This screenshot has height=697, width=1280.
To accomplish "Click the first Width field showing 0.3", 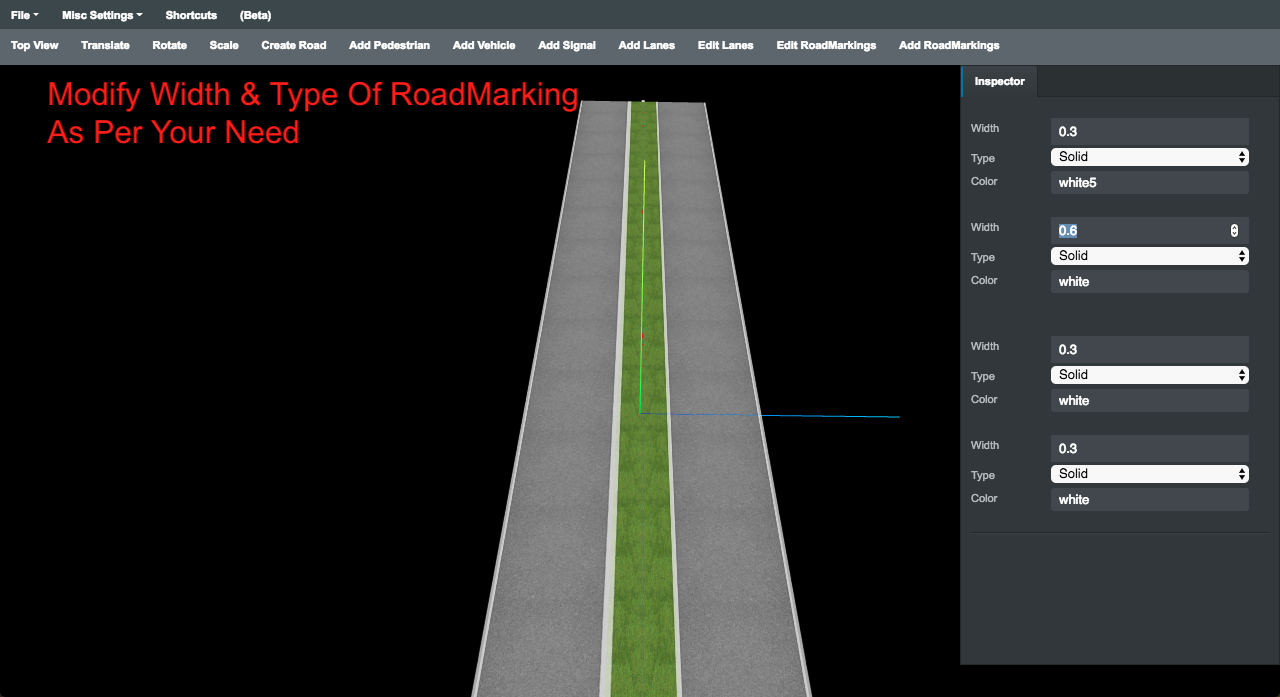I will pos(1150,131).
